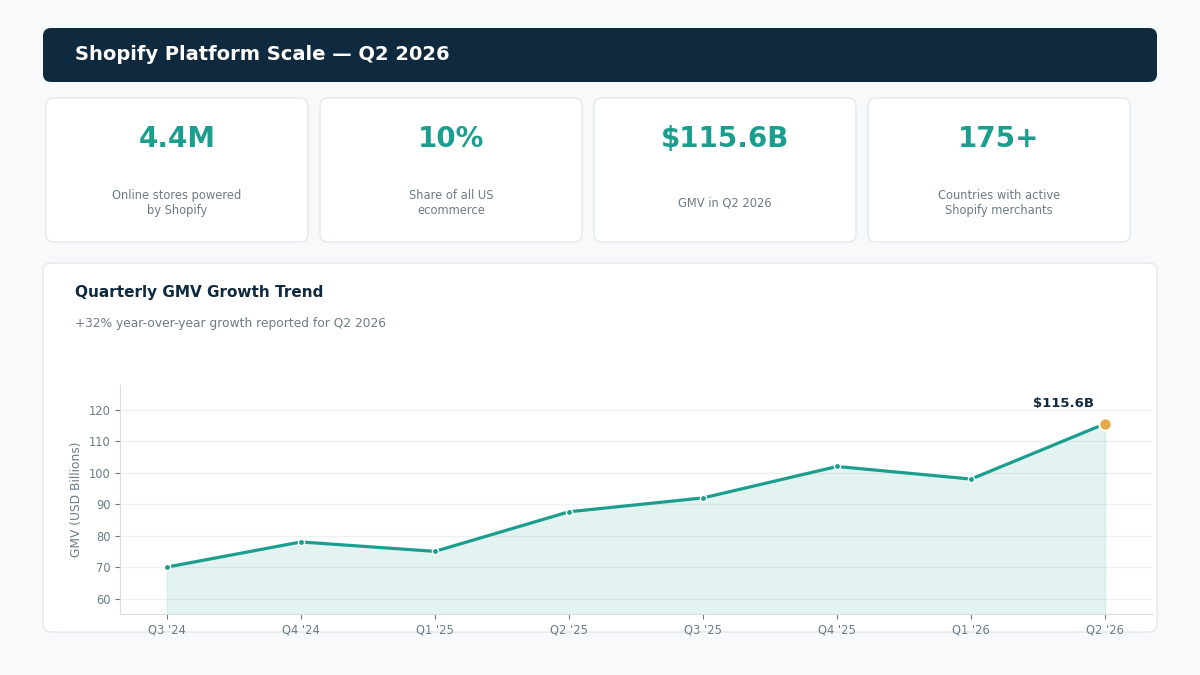Screen dimensions: 1200x675
Task: Click the 80 y-axis tick label
Action: [x=103, y=536]
